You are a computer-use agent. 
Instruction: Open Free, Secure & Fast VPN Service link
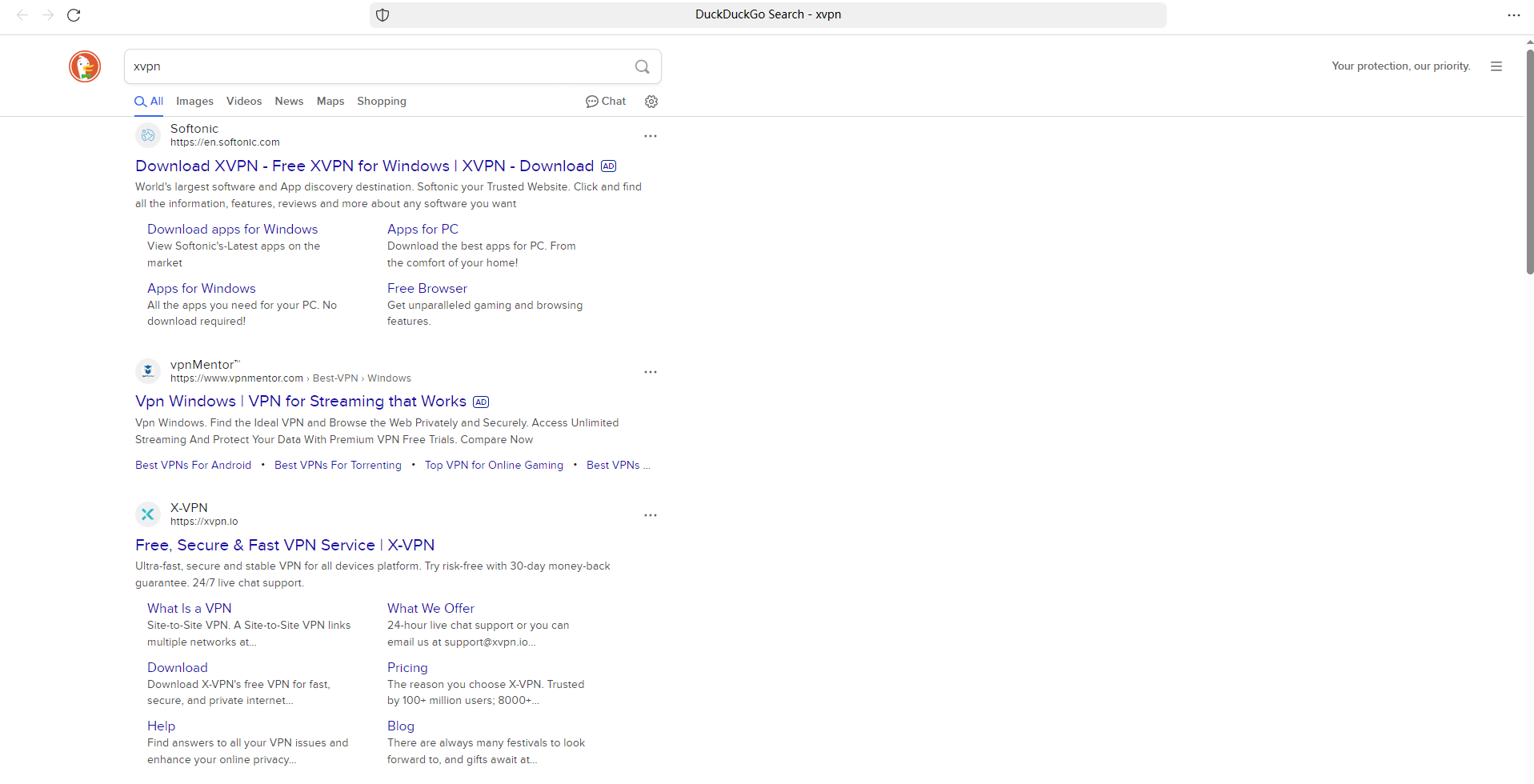coord(285,545)
